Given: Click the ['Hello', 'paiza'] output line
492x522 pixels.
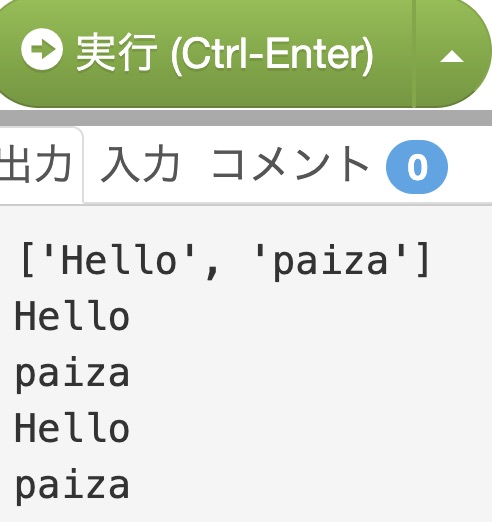Looking at the screenshot, I should (225, 261).
